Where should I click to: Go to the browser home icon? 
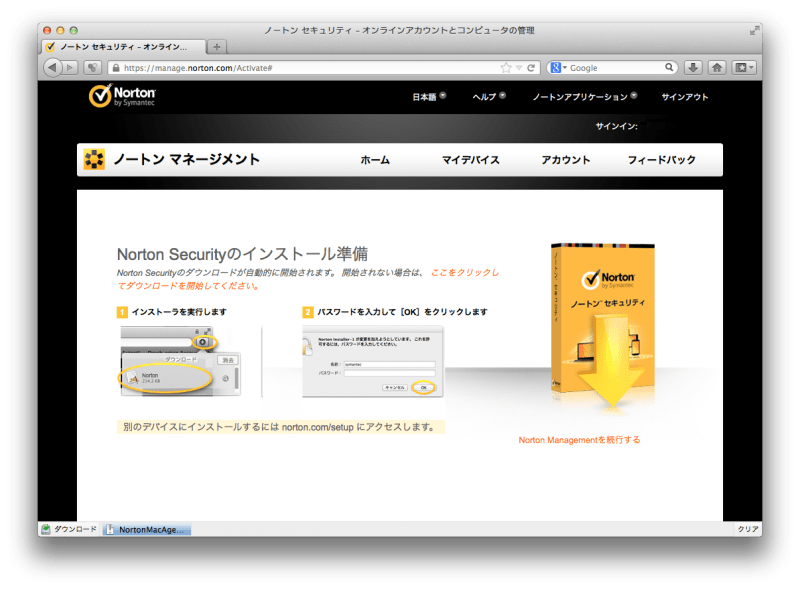(717, 67)
